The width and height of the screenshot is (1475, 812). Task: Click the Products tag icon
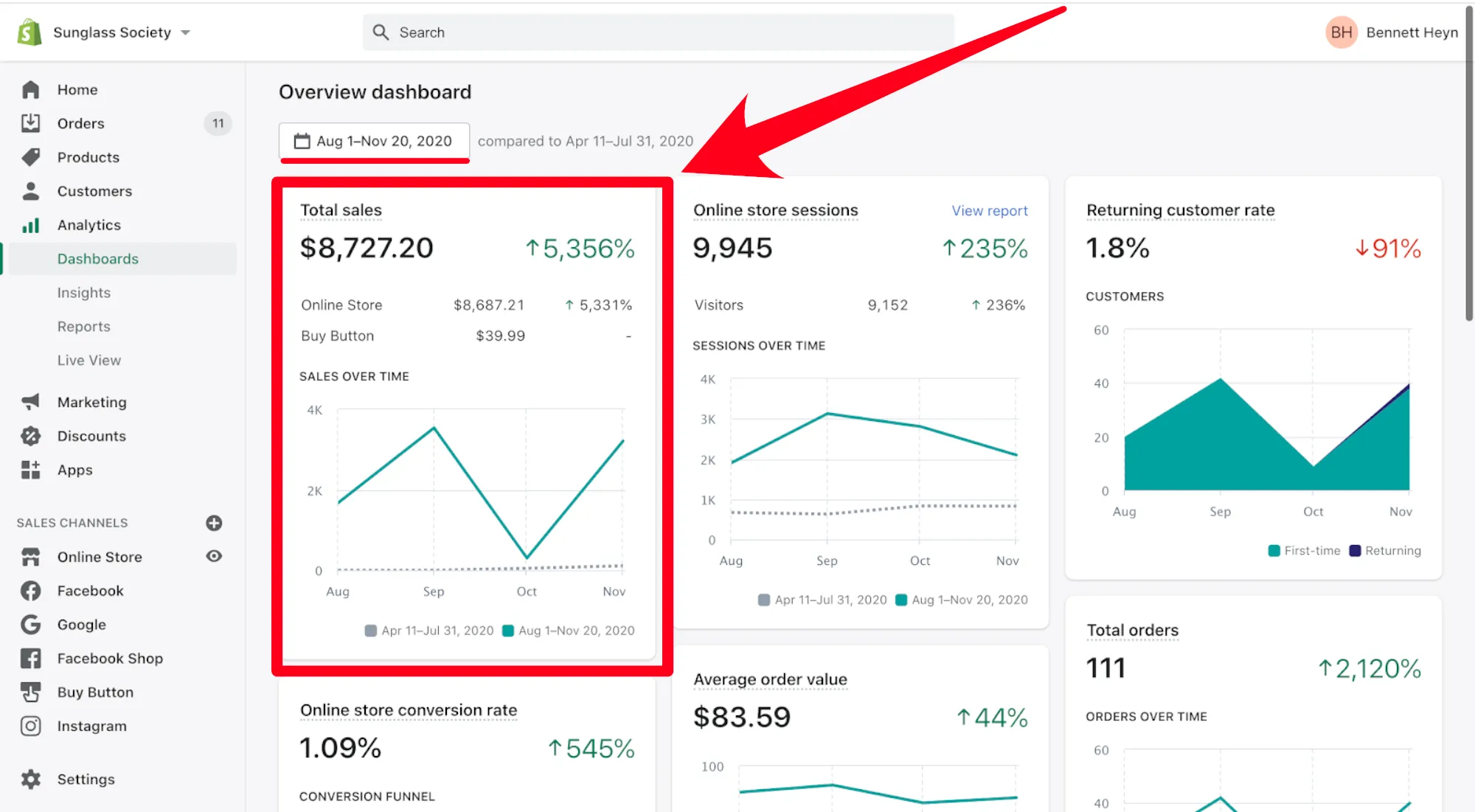[x=30, y=157]
